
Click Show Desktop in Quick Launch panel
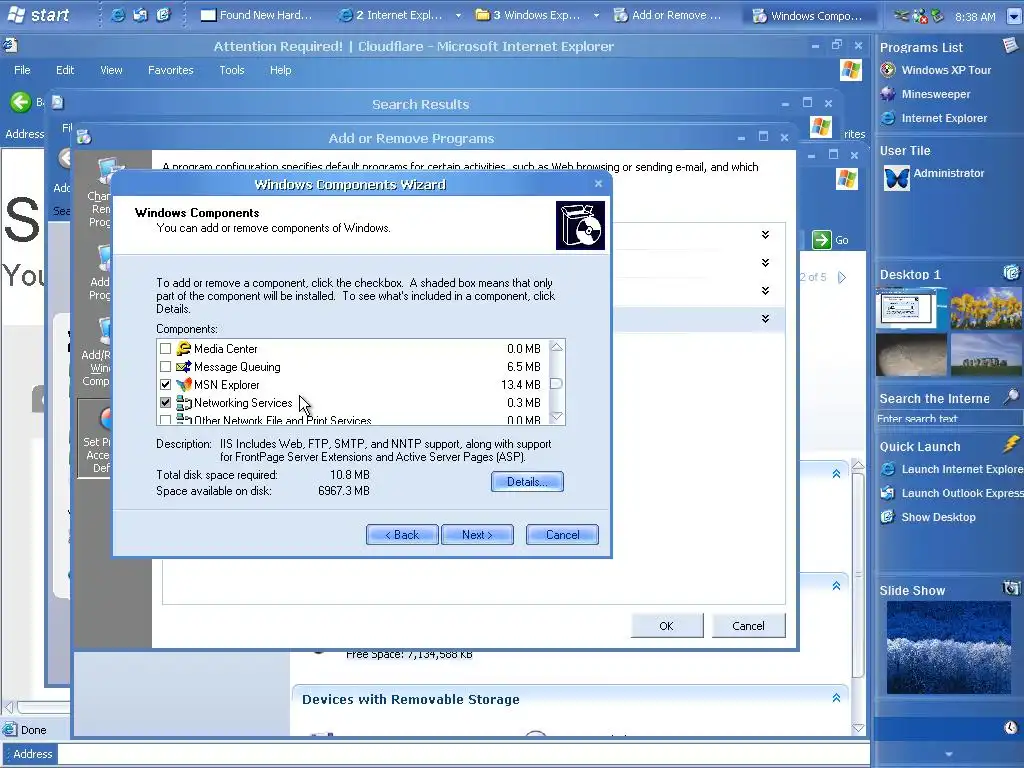(x=938, y=517)
